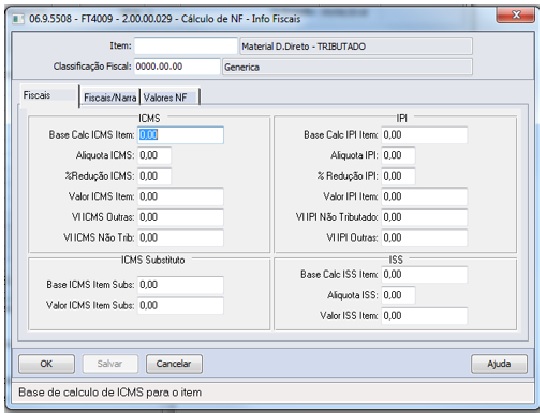
Task: Select the Fiscais tab
Action: pos(48,95)
